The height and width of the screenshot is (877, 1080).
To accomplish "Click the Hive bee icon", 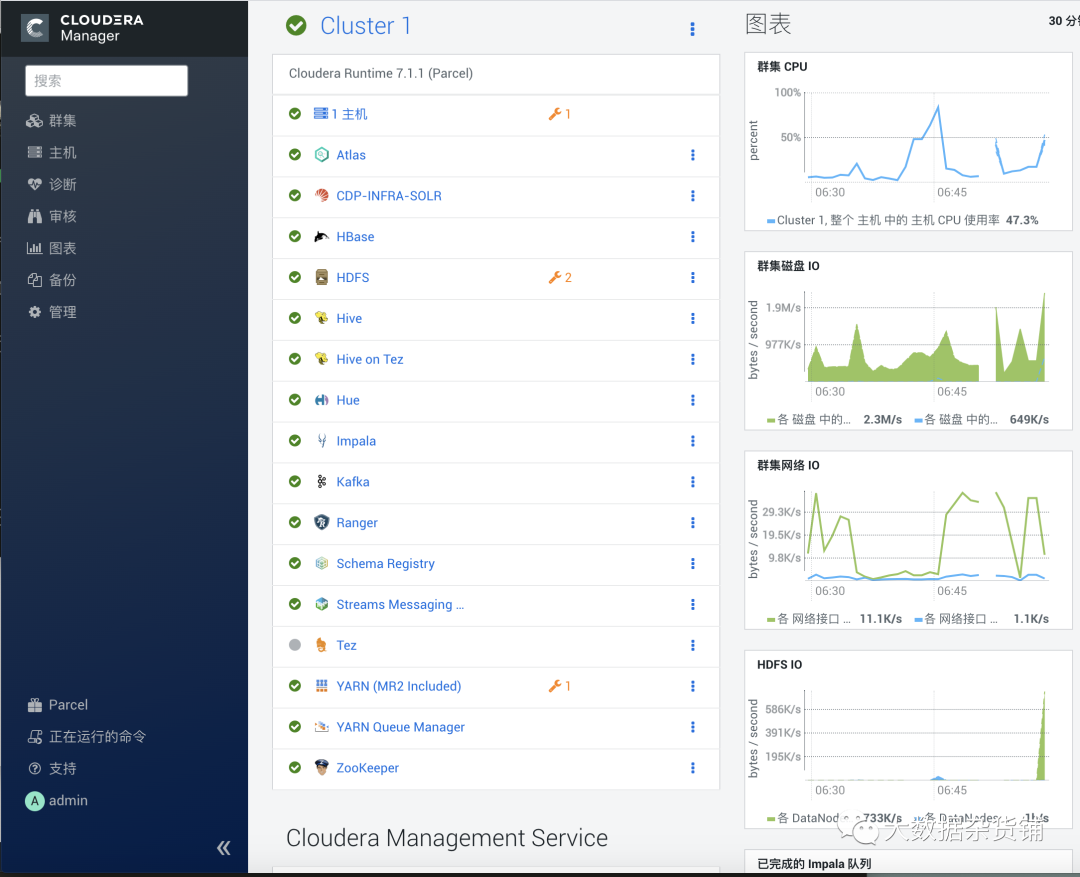I will pos(322,318).
